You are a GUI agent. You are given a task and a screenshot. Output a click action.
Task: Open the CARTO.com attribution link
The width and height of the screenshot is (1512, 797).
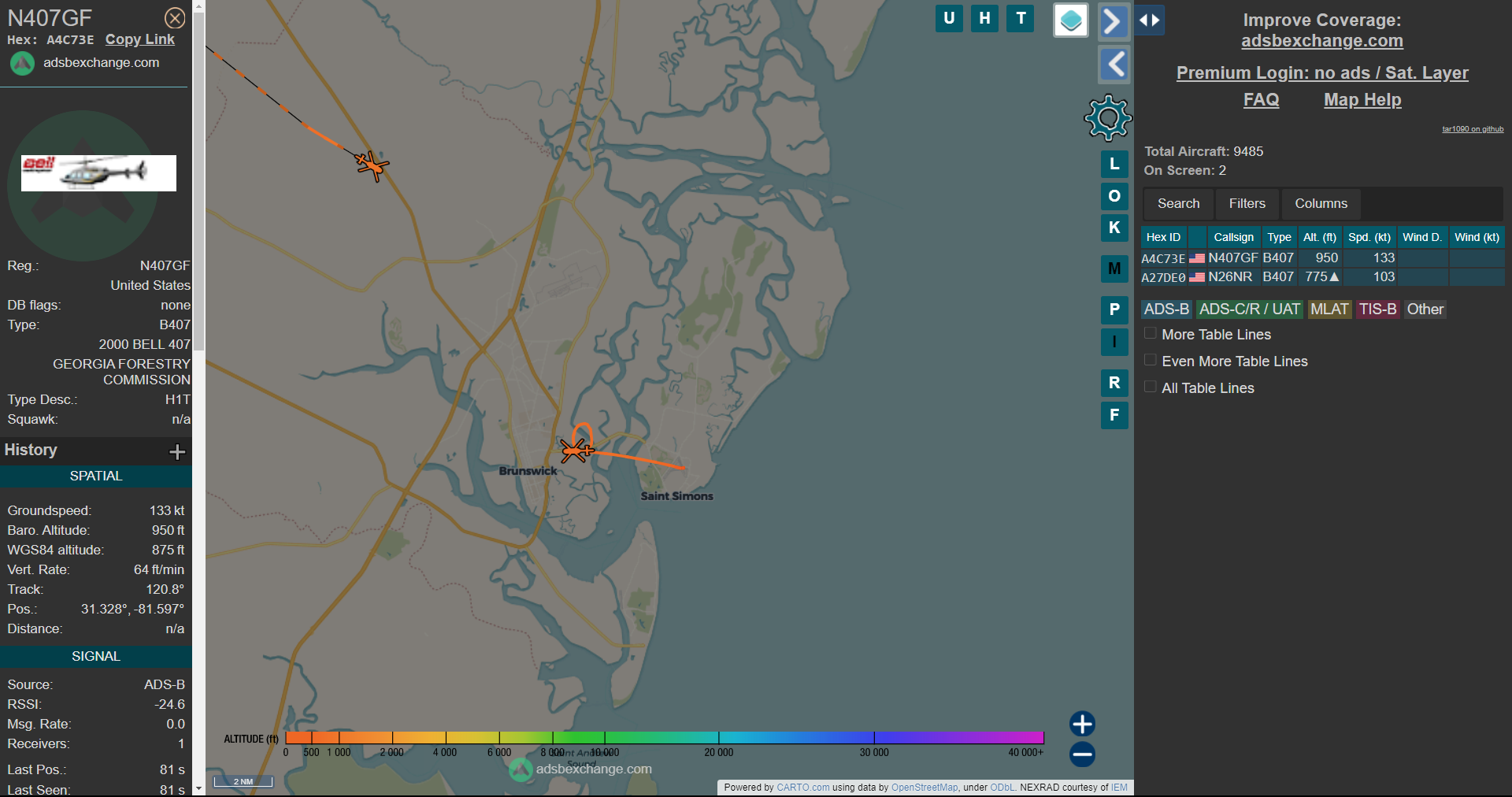tap(802, 788)
